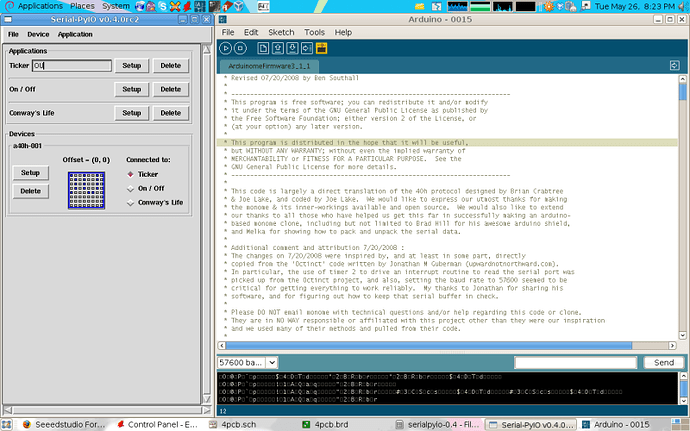The image size is (690, 431).
Task: Create a new sketch with the New icon
Action: [263, 48]
